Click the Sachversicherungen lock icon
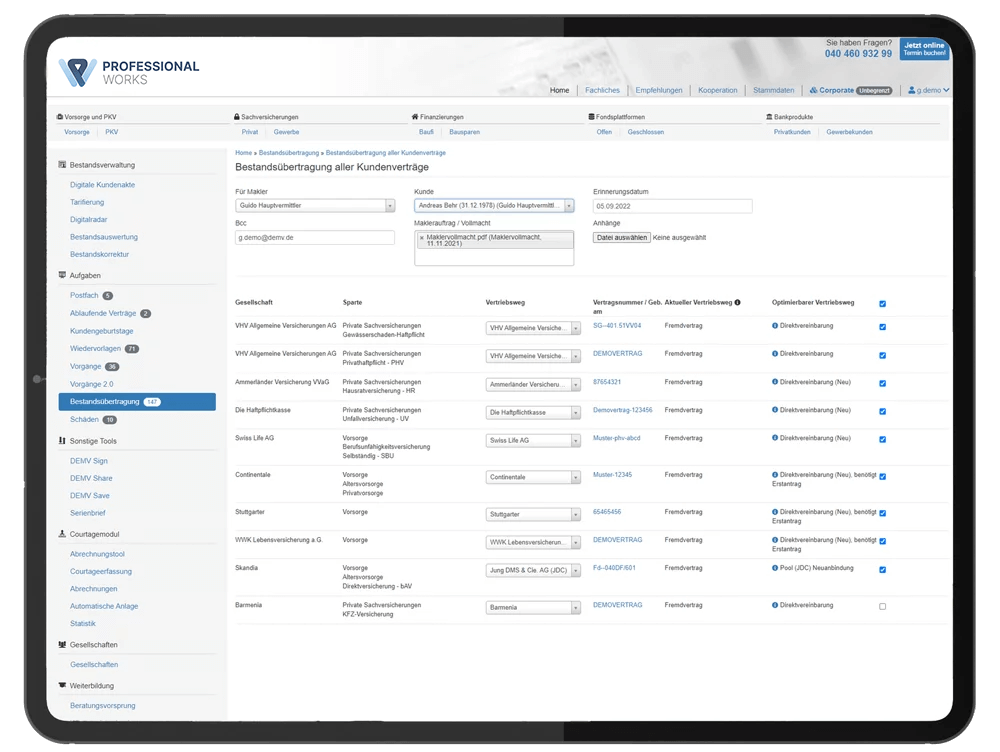The image size is (1000, 752). (x=237, y=117)
